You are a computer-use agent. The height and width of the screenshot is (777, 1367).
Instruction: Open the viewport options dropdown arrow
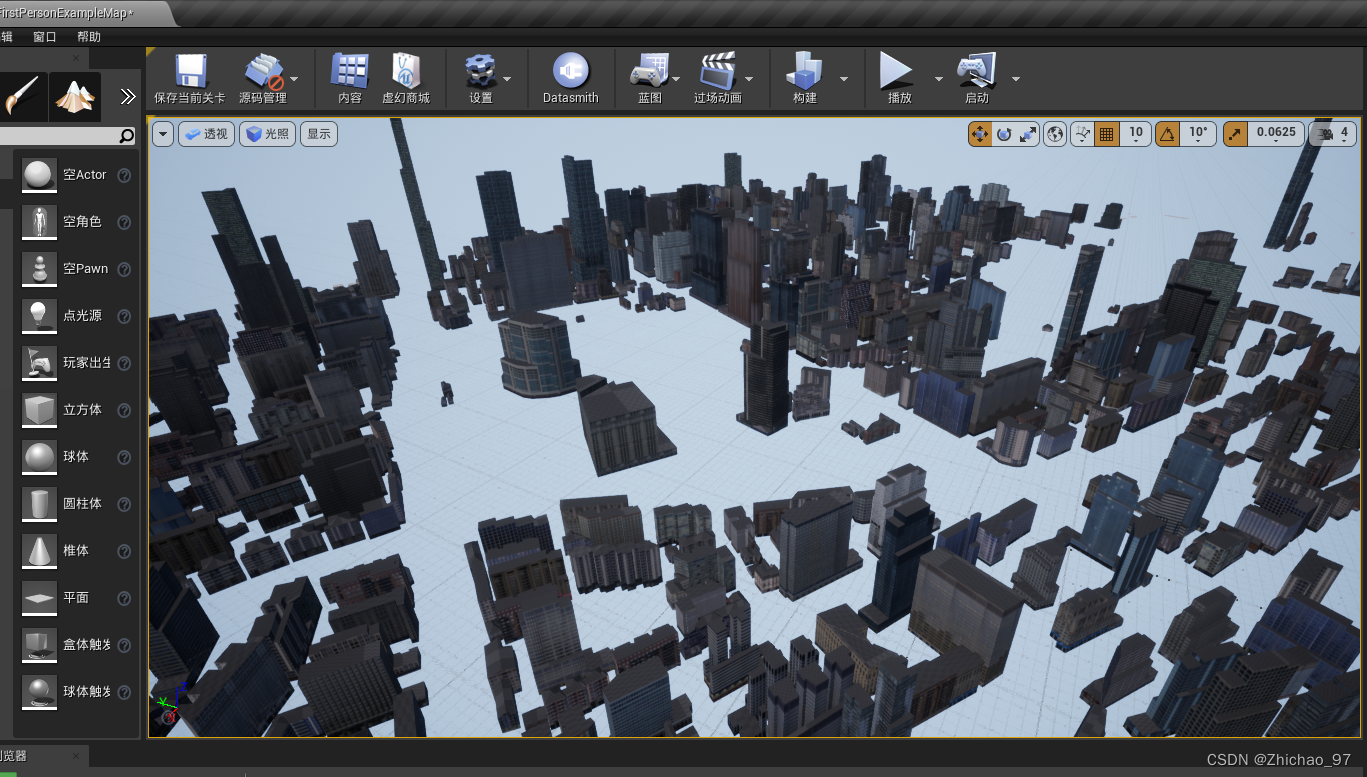coord(162,132)
